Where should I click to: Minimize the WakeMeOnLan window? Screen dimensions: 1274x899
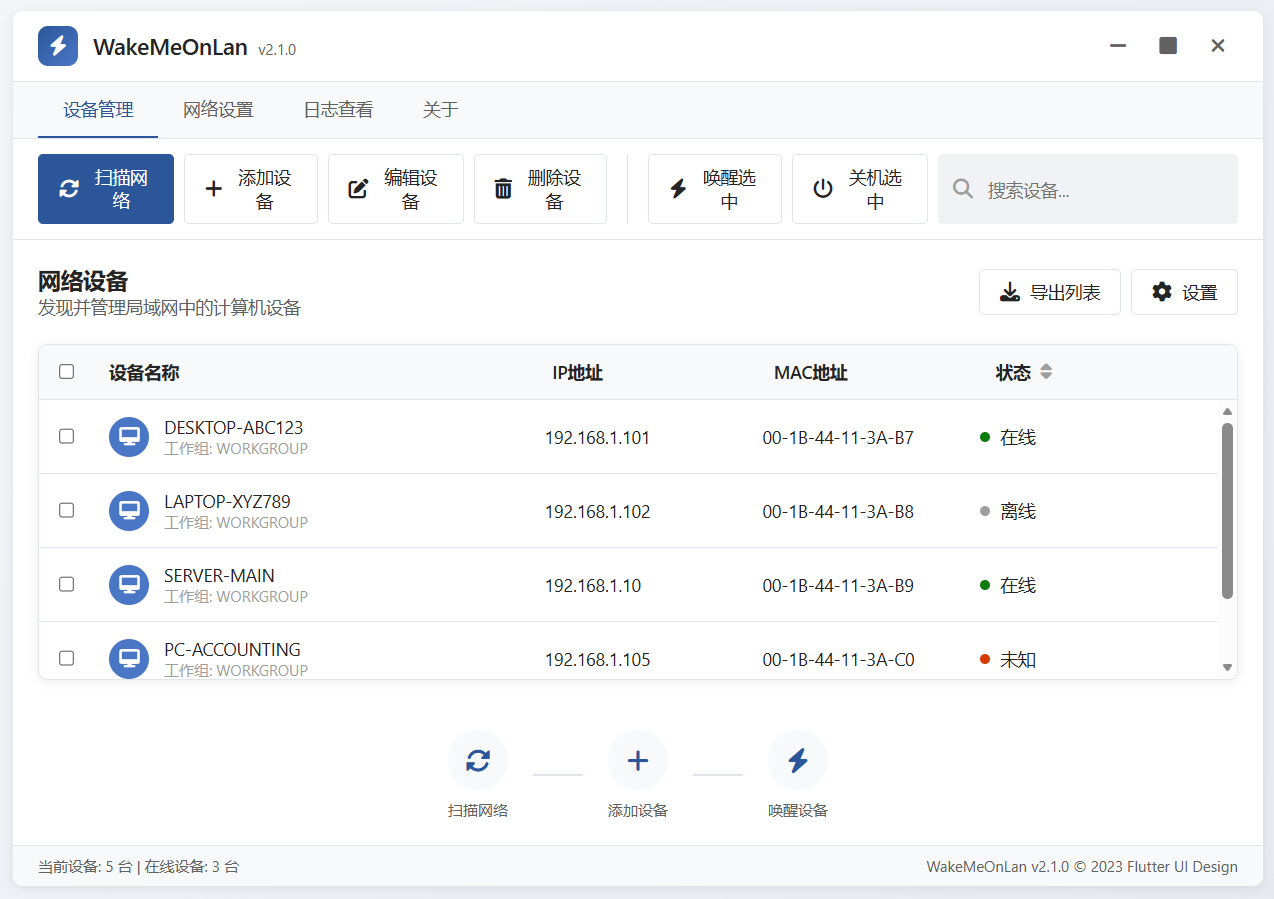(x=1118, y=46)
